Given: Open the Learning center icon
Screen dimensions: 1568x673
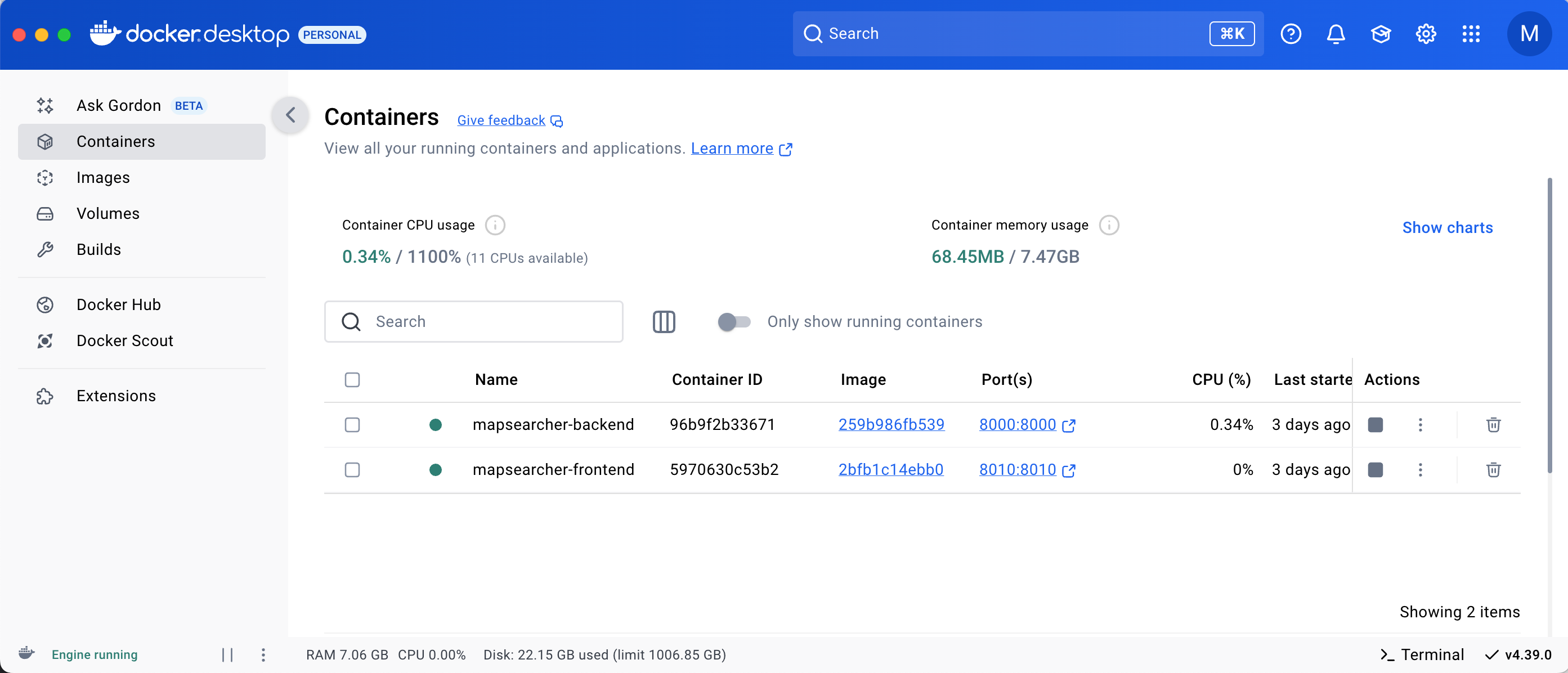Looking at the screenshot, I should 1381,34.
